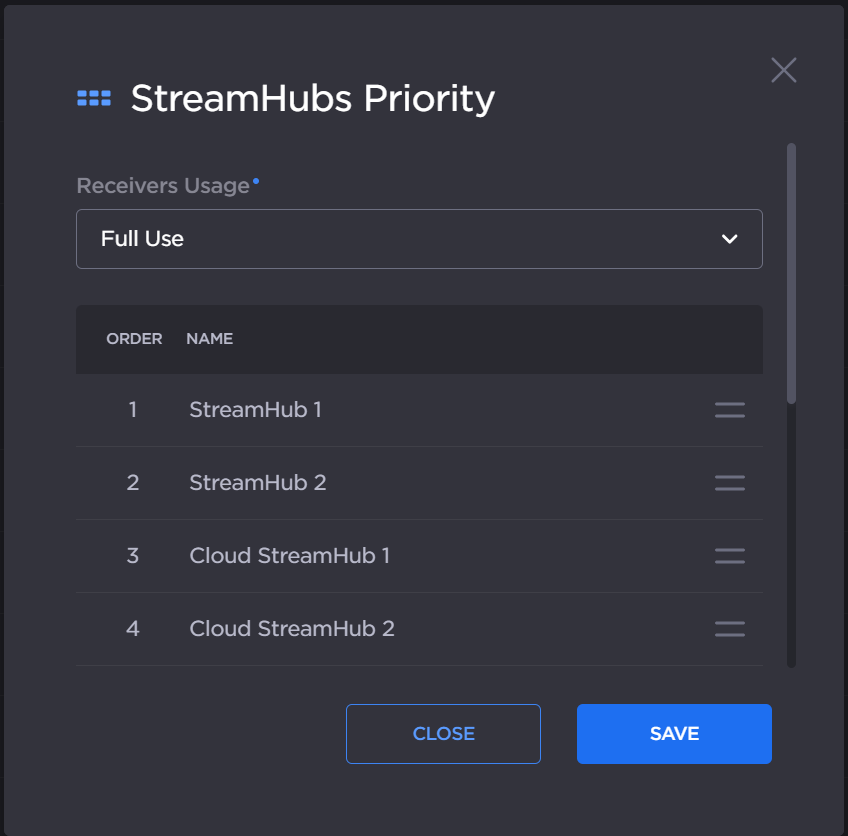Click the chevron on the Receivers Usage selector
Image resolution: width=848 pixels, height=836 pixels.
click(731, 239)
